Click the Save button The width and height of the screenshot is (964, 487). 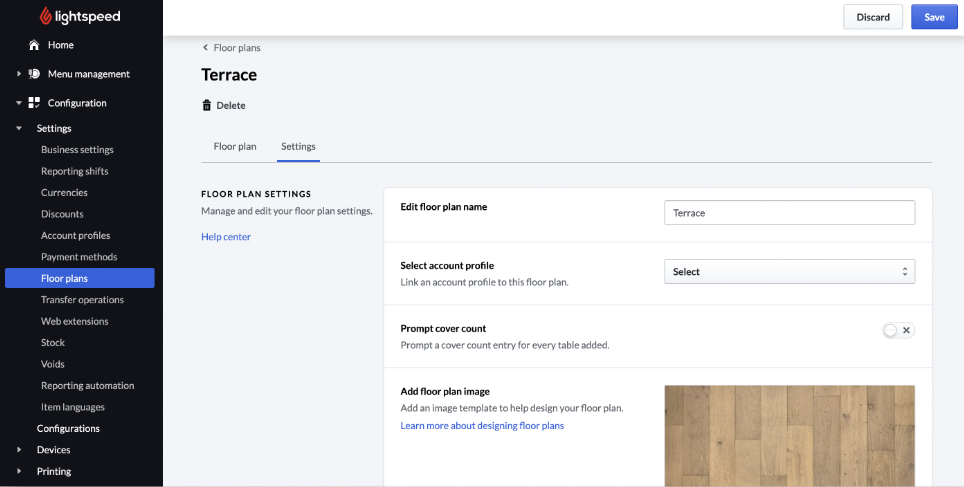[x=933, y=17]
